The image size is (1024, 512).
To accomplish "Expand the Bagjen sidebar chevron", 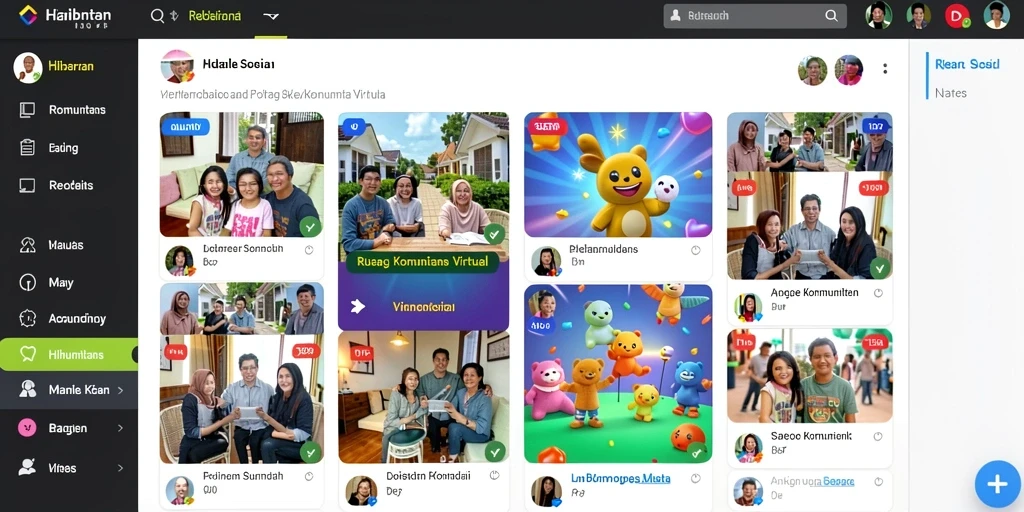I will click(120, 428).
